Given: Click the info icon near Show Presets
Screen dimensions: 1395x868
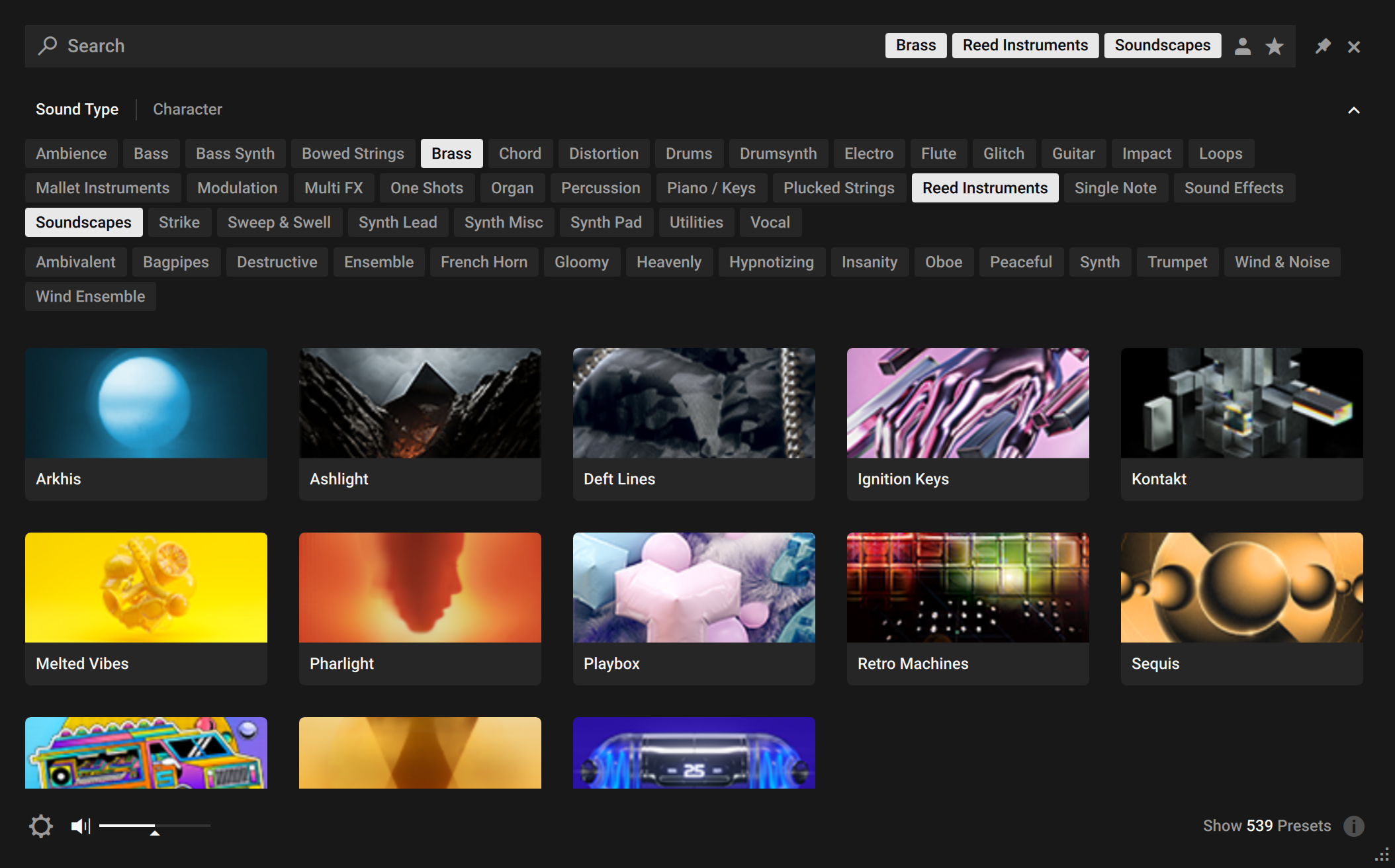Looking at the screenshot, I should (1354, 826).
